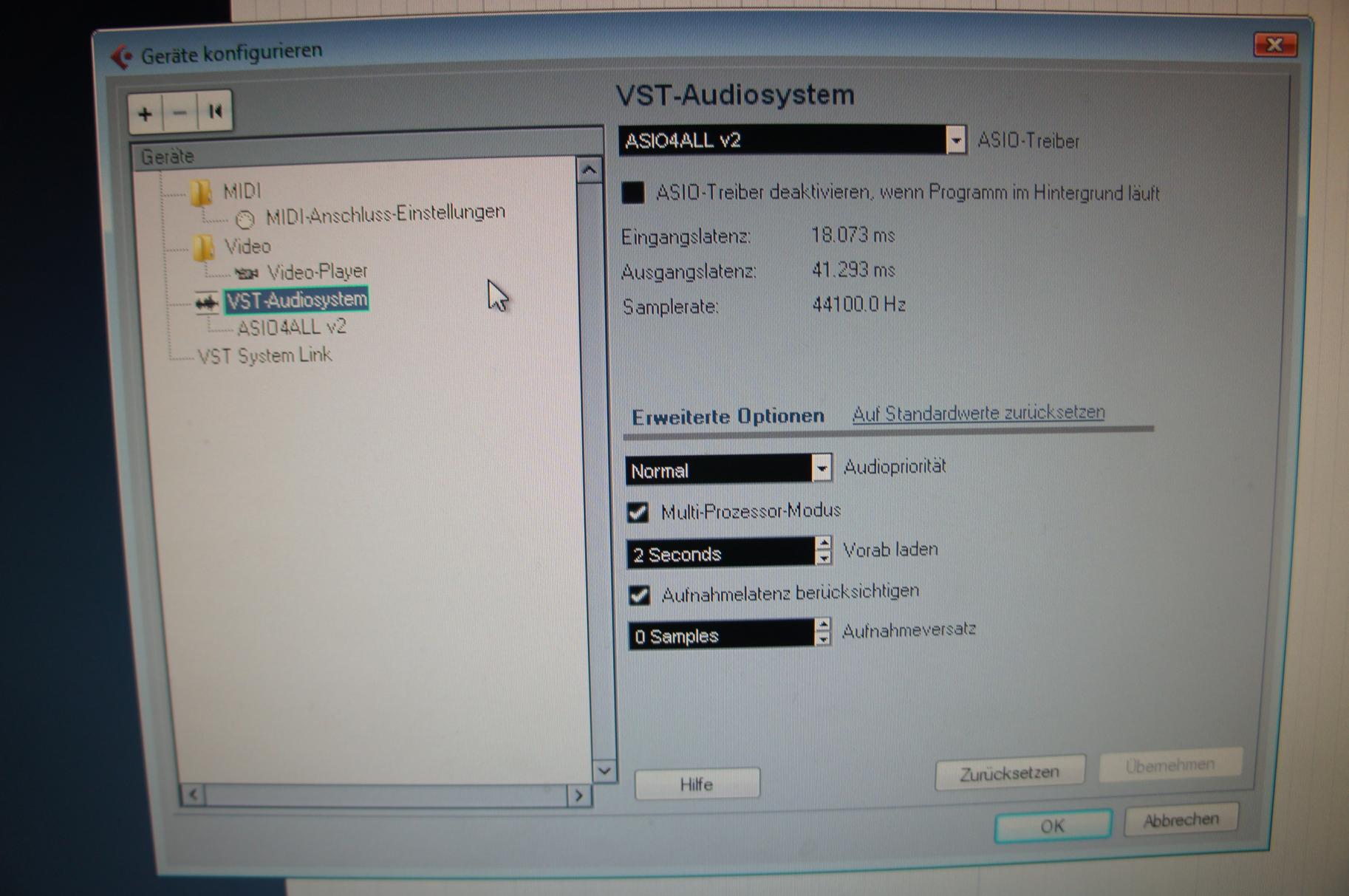Click the Übernehmen button
Image resolution: width=1349 pixels, height=896 pixels.
pos(1169,765)
